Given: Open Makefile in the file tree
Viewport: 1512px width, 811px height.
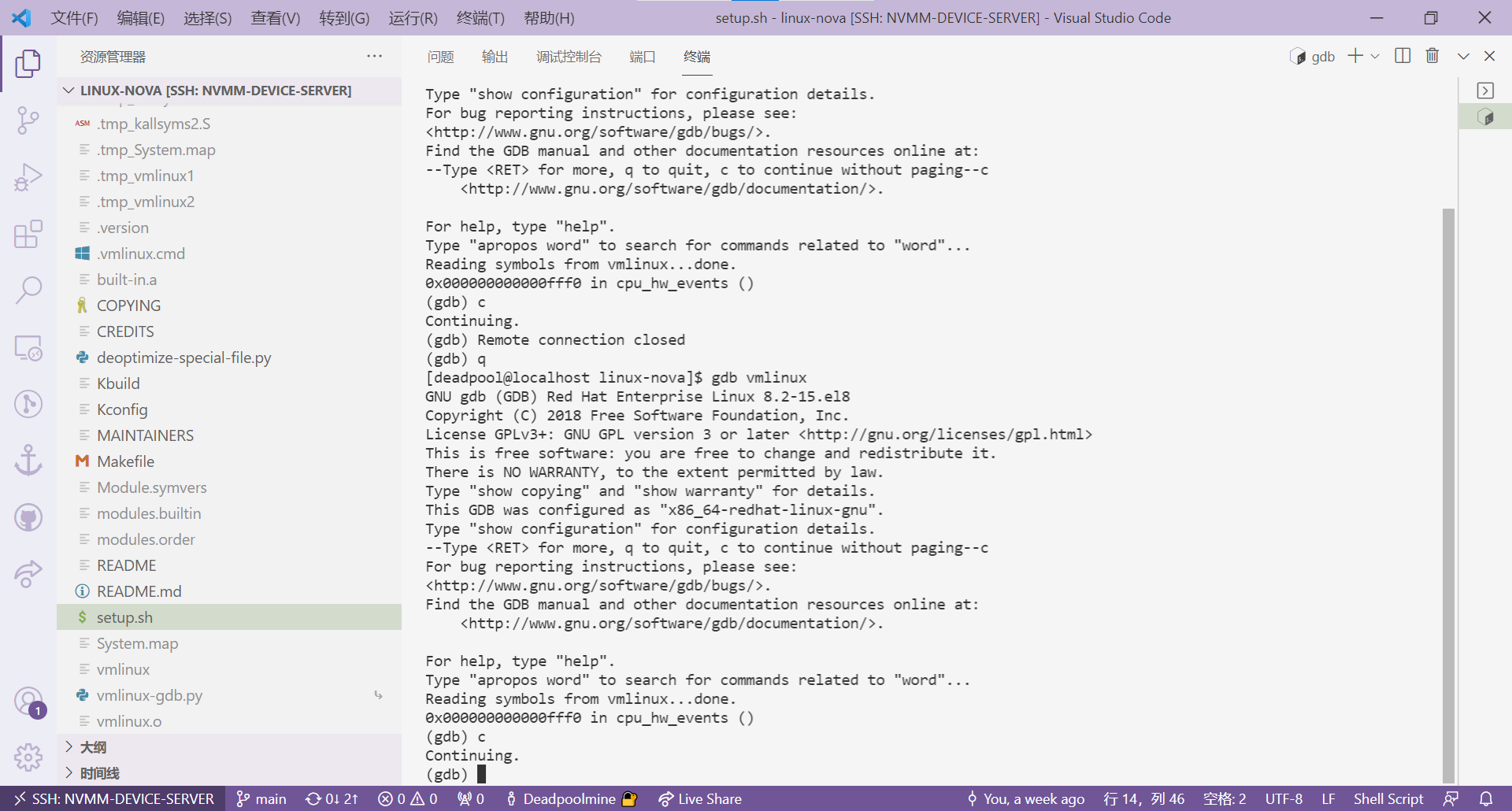Looking at the screenshot, I should click(x=229, y=461).
